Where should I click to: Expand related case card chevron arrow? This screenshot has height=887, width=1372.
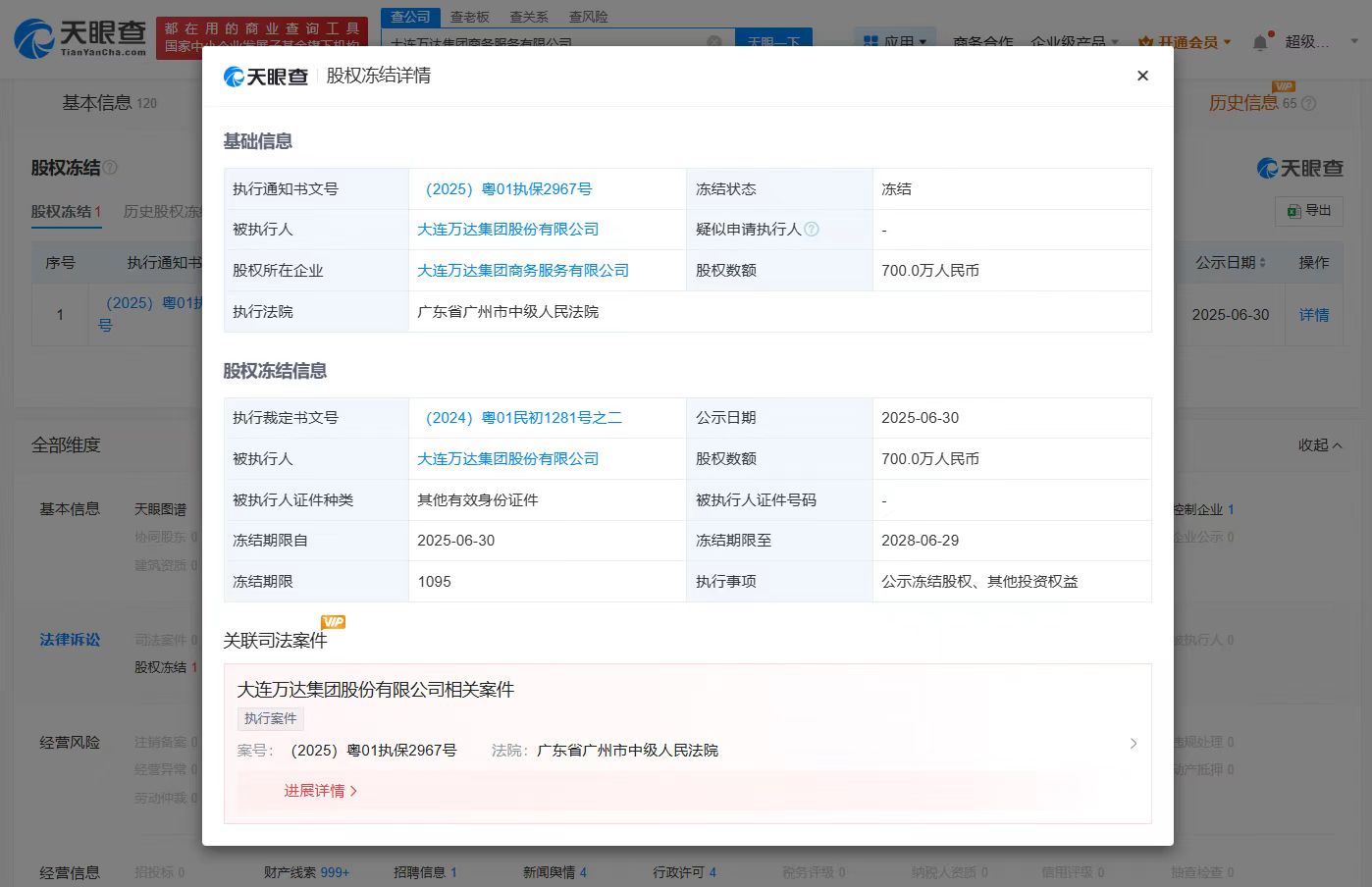[1134, 743]
